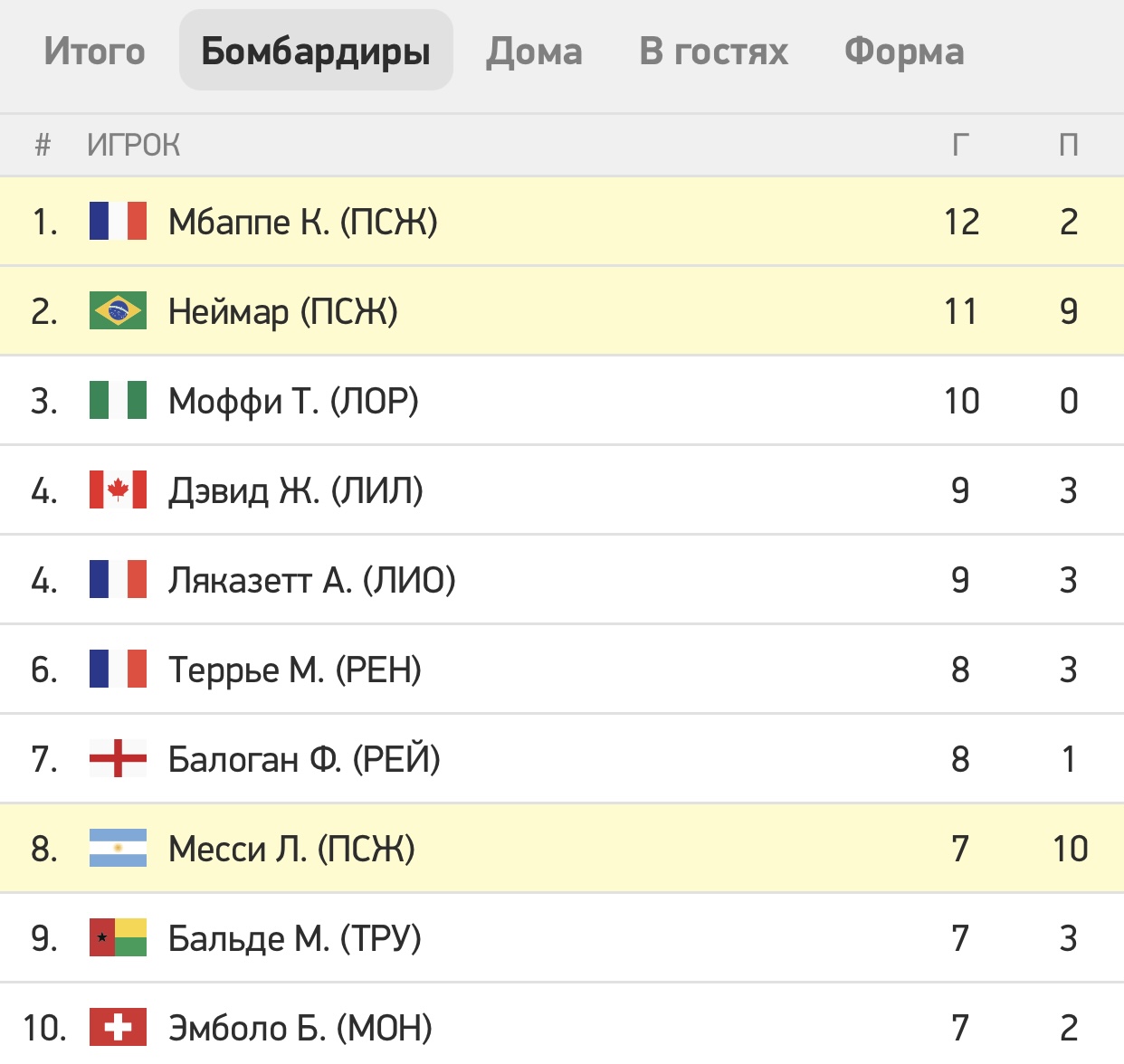Open the Дома tab

click(534, 51)
